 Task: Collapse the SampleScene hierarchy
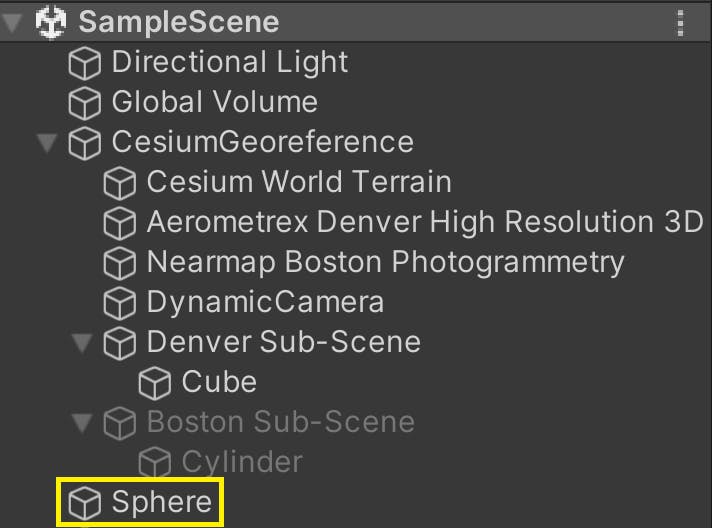coord(13,22)
